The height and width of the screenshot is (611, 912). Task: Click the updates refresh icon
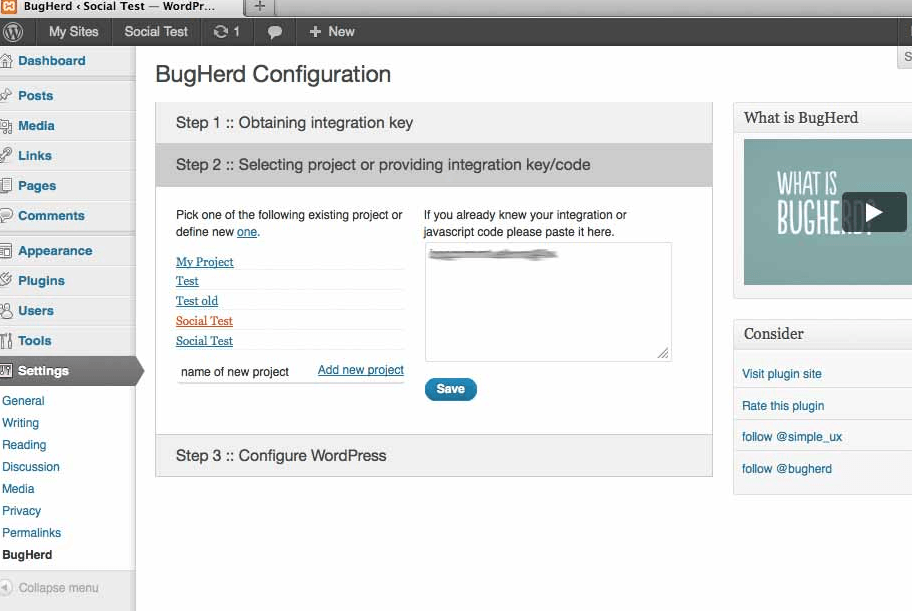220,31
